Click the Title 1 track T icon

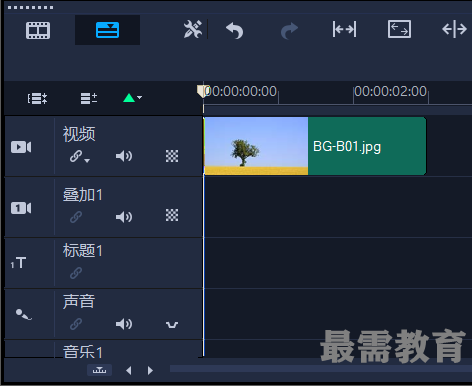(18, 263)
